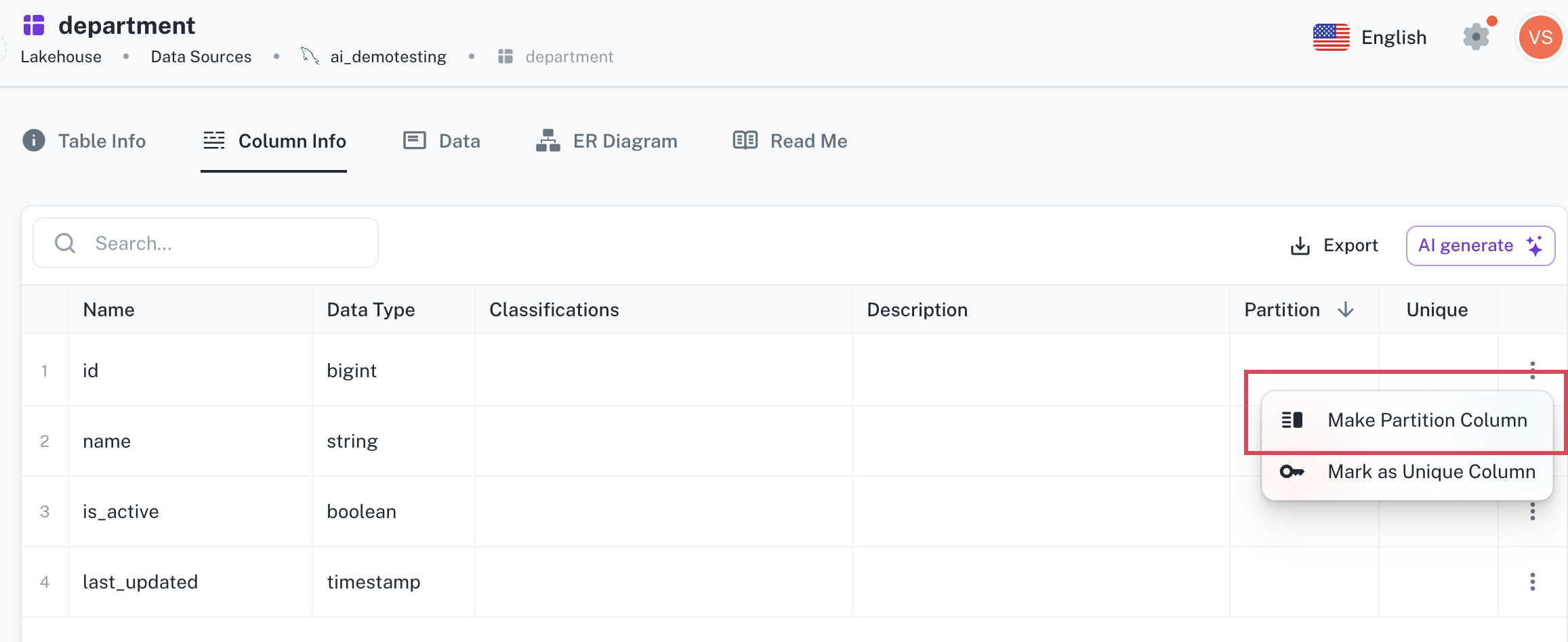Viewport: 1568px width, 642px height.
Task: Choose Mark as Unique Column entry
Action: click(1407, 471)
